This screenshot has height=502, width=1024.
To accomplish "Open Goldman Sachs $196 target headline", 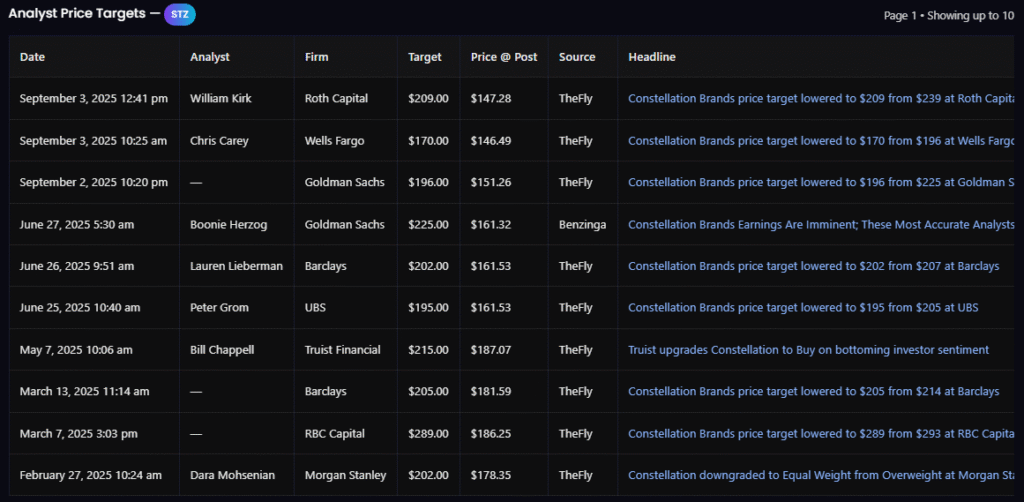I will click(820, 183).
